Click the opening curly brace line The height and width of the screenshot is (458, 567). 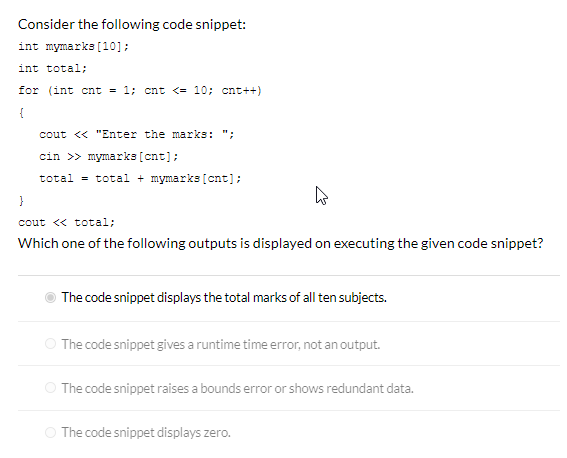pos(21,113)
